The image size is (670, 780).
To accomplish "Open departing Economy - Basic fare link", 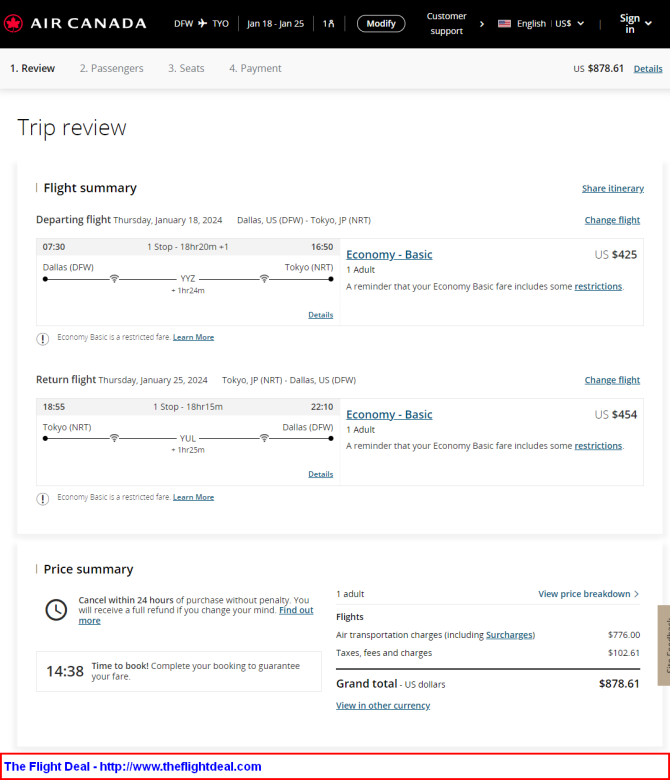I will pos(389,255).
